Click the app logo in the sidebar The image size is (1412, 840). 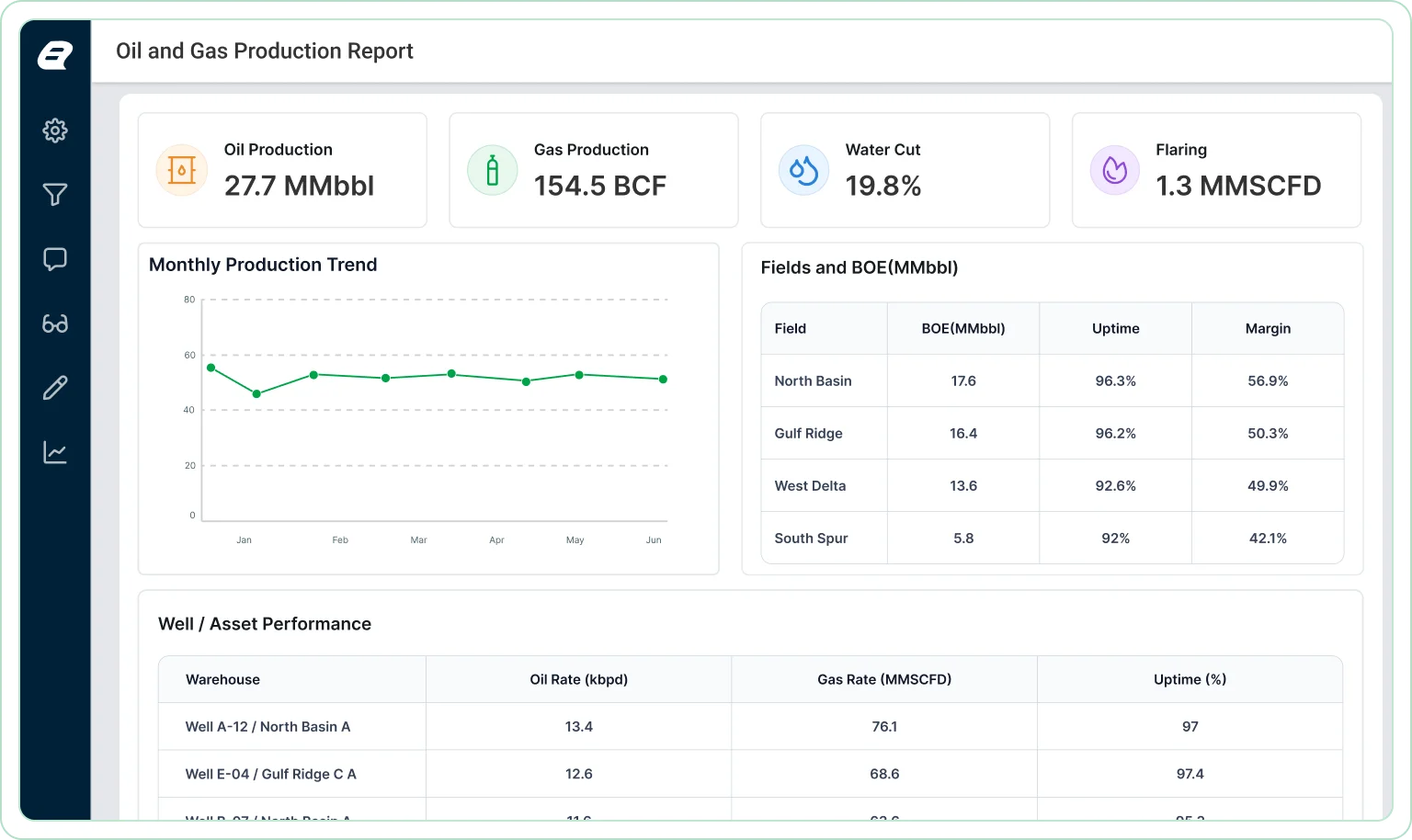[x=55, y=55]
